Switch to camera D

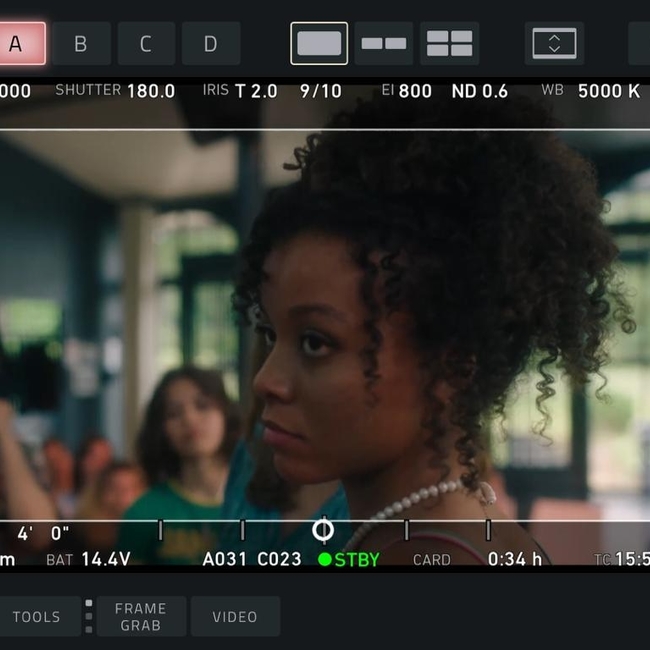211,44
